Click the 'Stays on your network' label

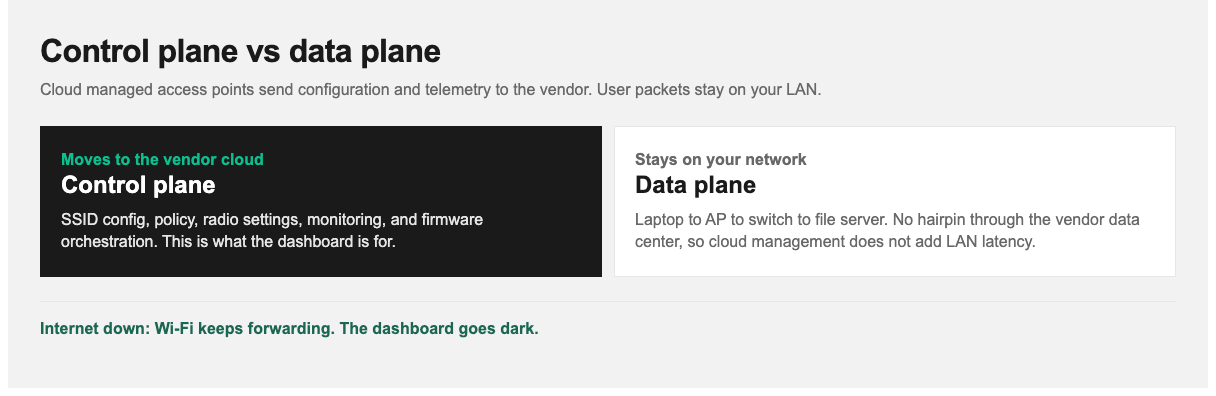click(x=721, y=159)
